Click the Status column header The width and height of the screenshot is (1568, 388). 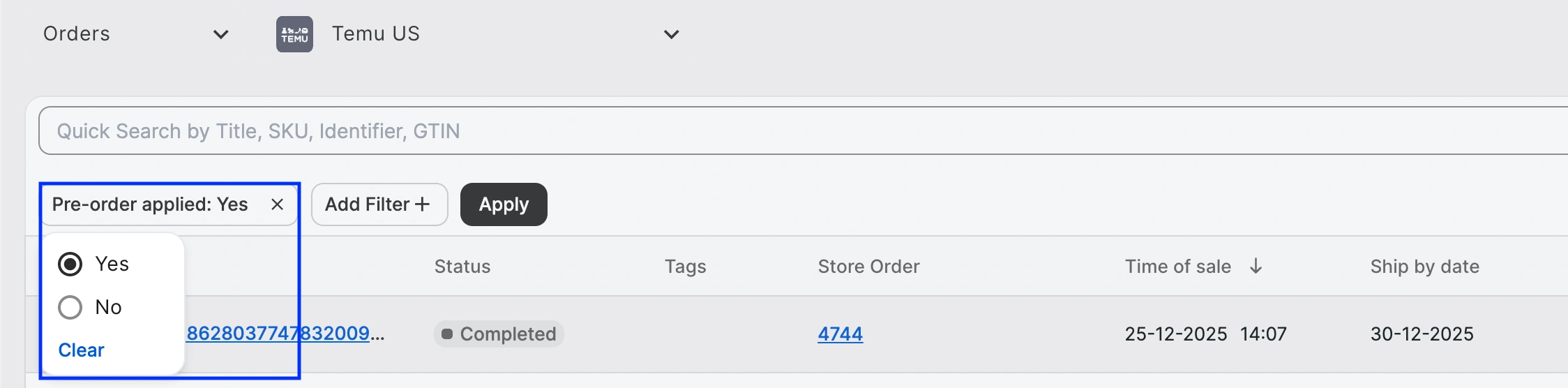[x=462, y=267]
